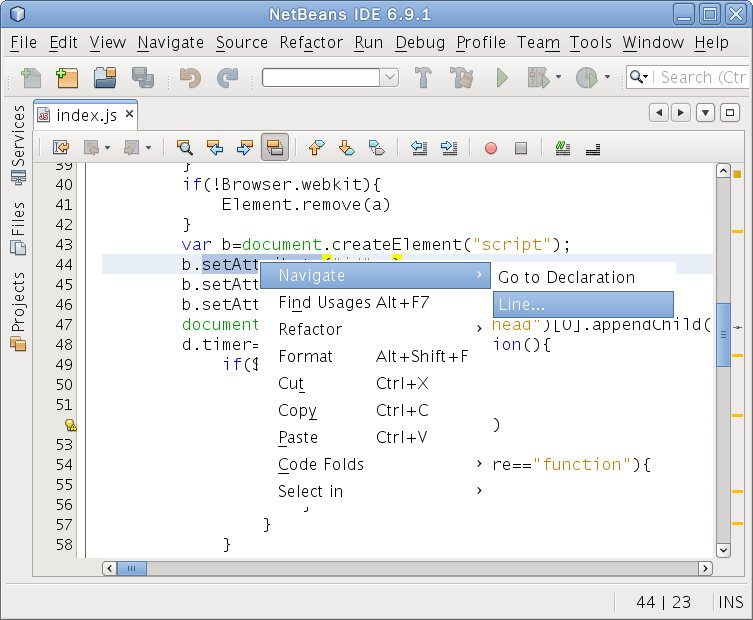Open the Tools menu

tap(591, 42)
